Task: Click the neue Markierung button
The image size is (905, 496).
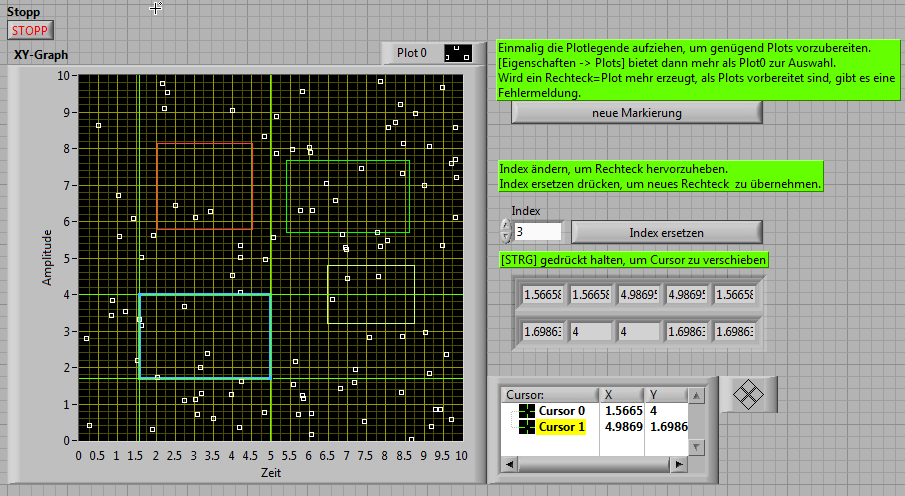Action: coord(637,113)
